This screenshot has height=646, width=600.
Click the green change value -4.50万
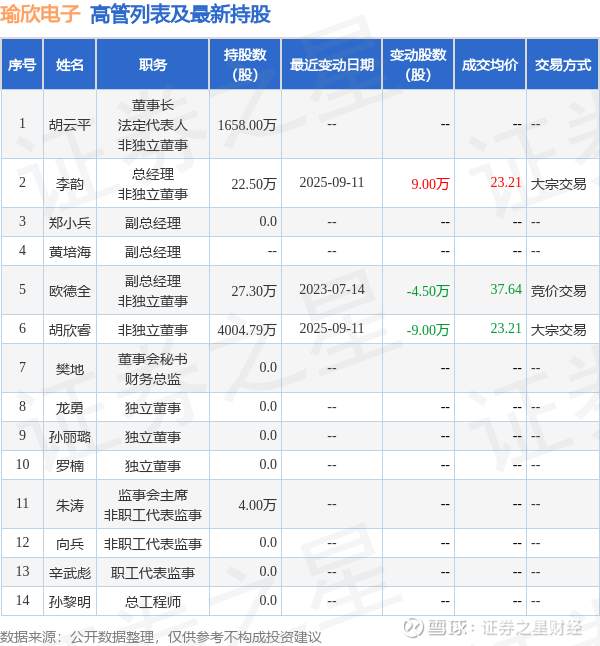click(x=428, y=291)
